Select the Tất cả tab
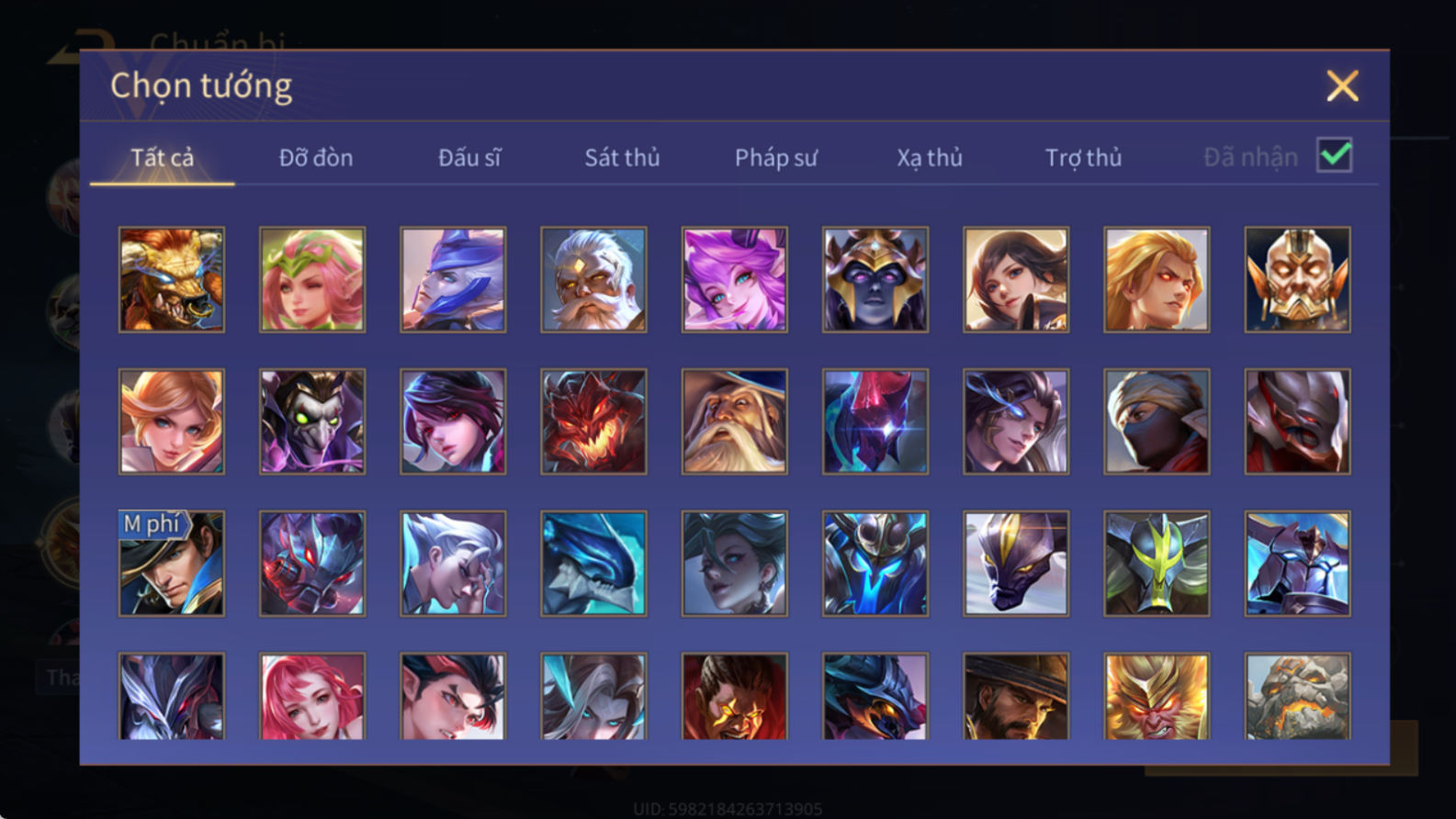This screenshot has height=819, width=1456. (x=162, y=158)
